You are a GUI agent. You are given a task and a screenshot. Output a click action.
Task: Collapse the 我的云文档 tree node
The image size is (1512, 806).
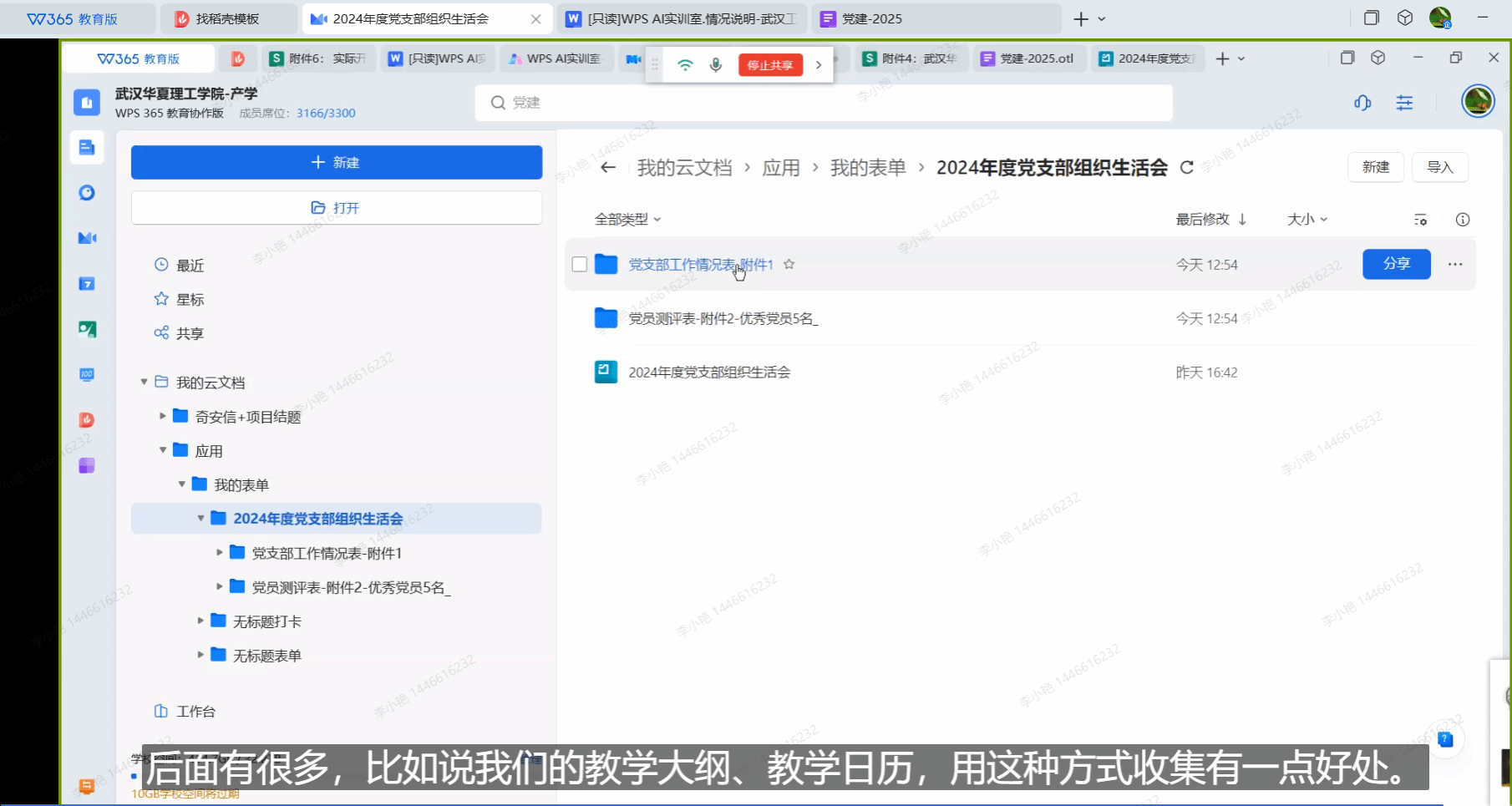tap(144, 383)
